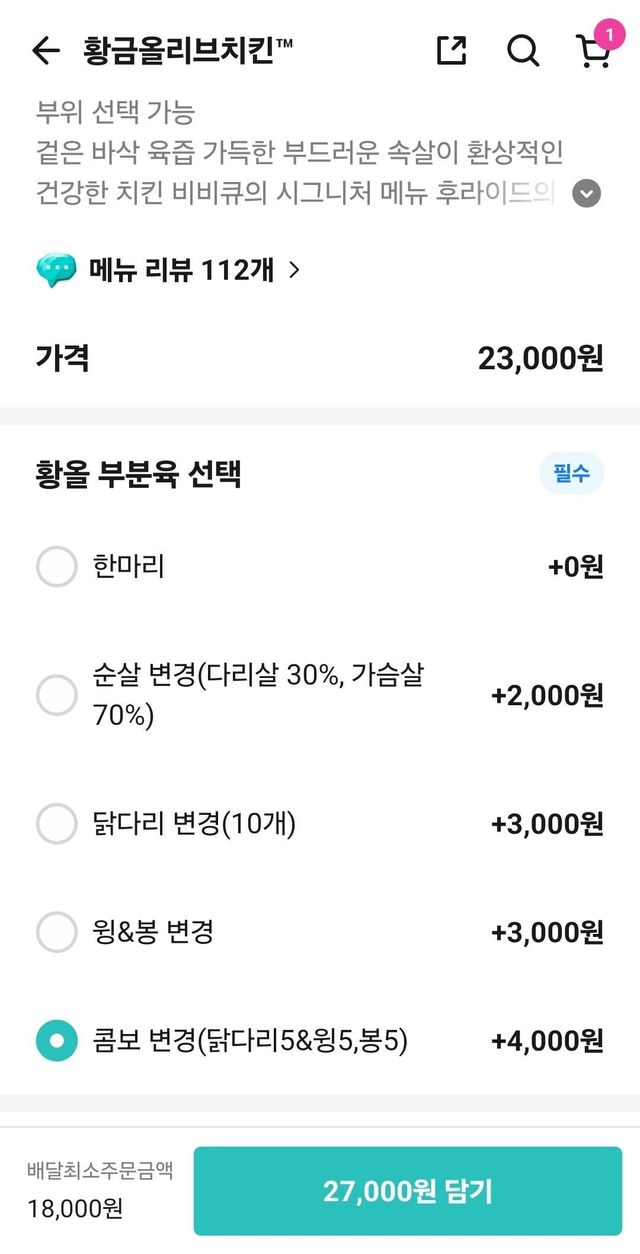Image resolution: width=640 pixels, height=1254 pixels.
Task: Tap the back arrow icon
Action: (x=46, y=50)
